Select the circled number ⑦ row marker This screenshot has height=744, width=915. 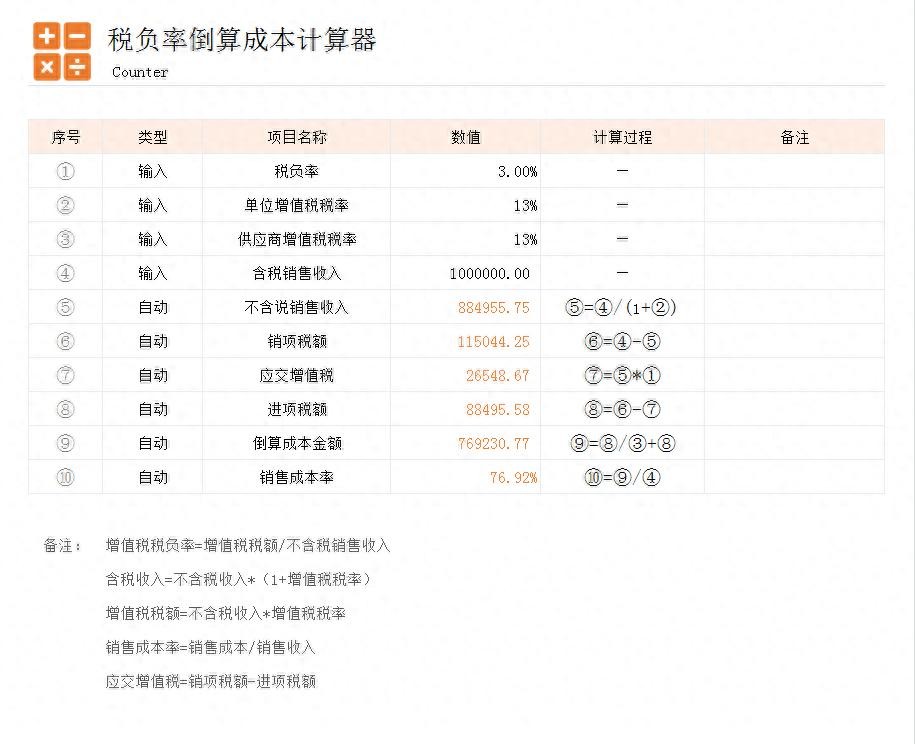tap(66, 375)
